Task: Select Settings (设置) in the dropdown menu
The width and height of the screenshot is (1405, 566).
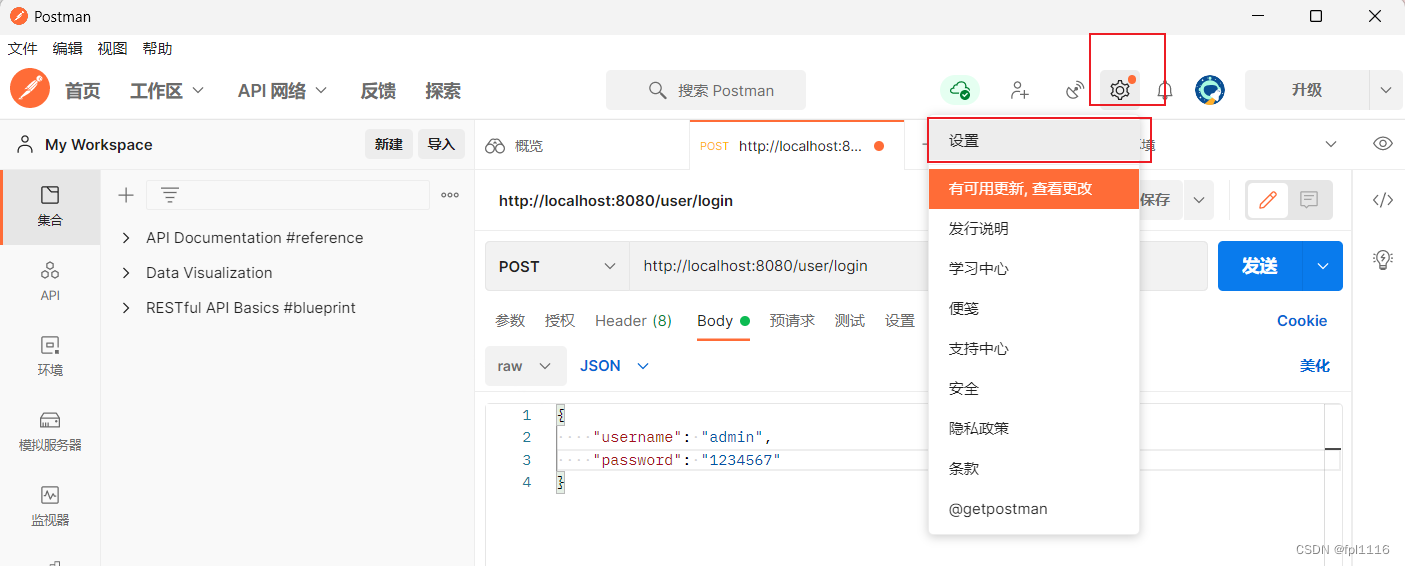Action: (1034, 141)
